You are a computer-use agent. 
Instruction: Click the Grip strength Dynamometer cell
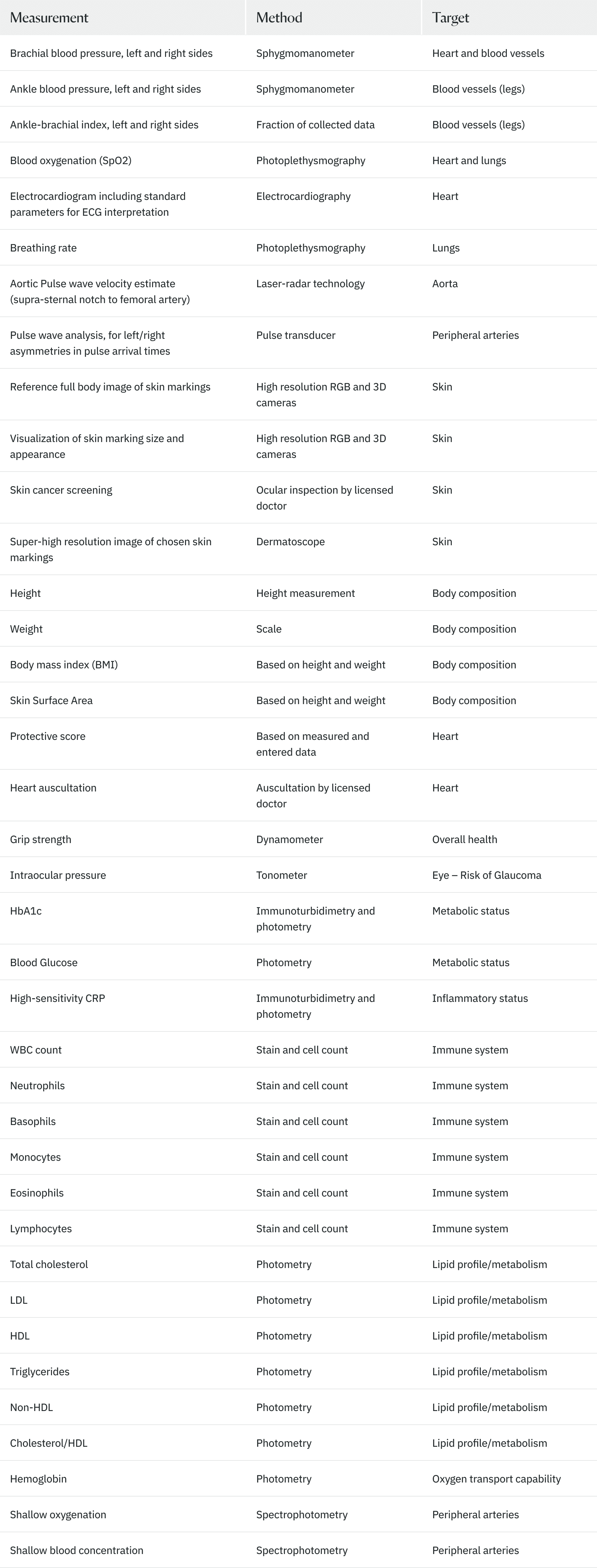click(290, 839)
